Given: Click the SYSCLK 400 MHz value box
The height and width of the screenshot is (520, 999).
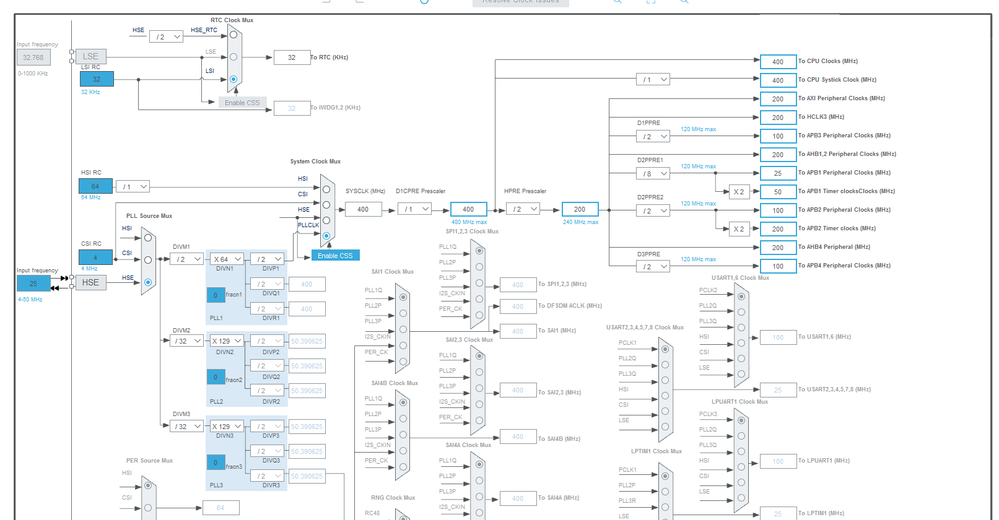Looking at the screenshot, I should pos(363,209).
